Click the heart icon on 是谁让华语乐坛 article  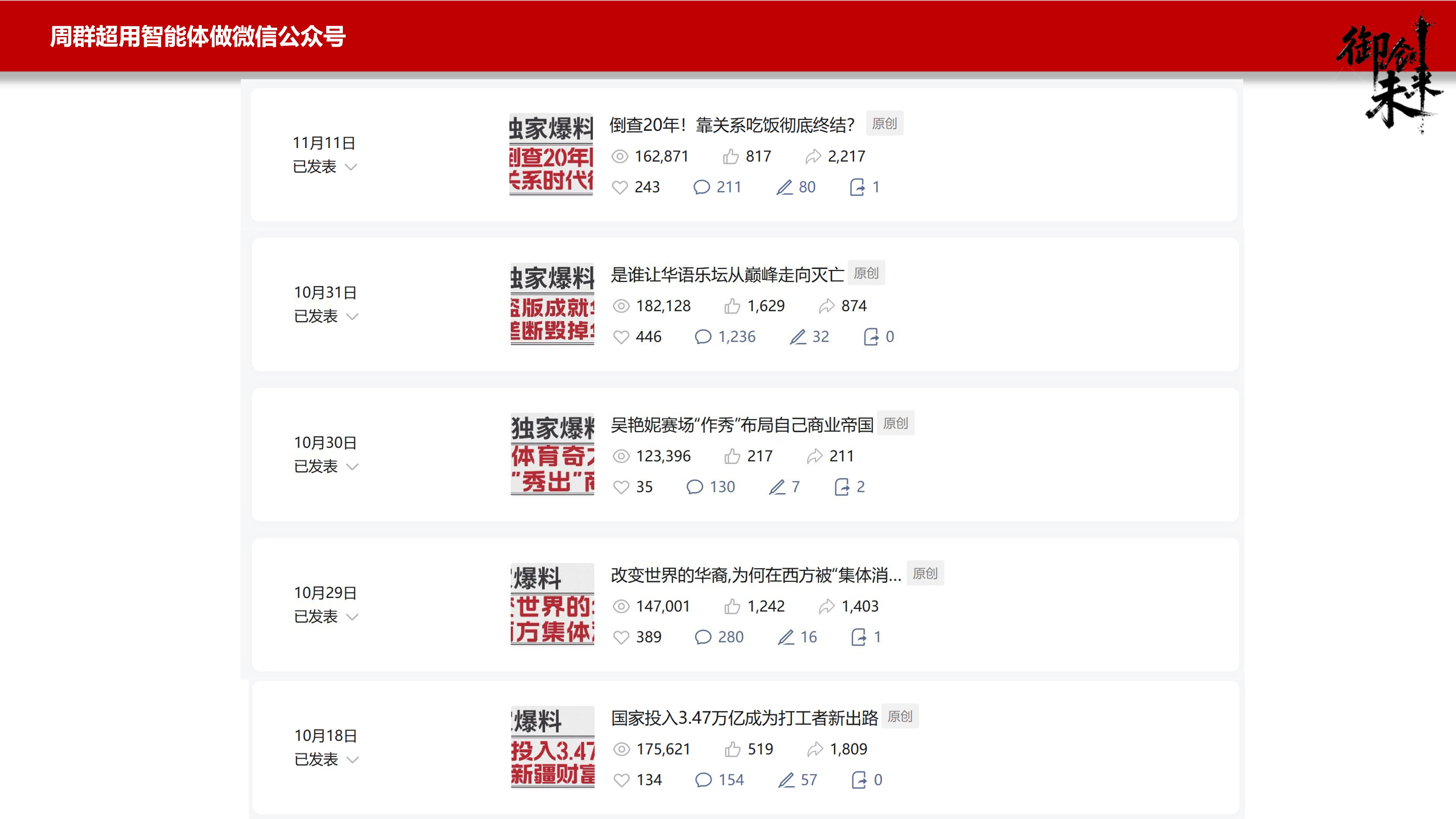coord(622,336)
